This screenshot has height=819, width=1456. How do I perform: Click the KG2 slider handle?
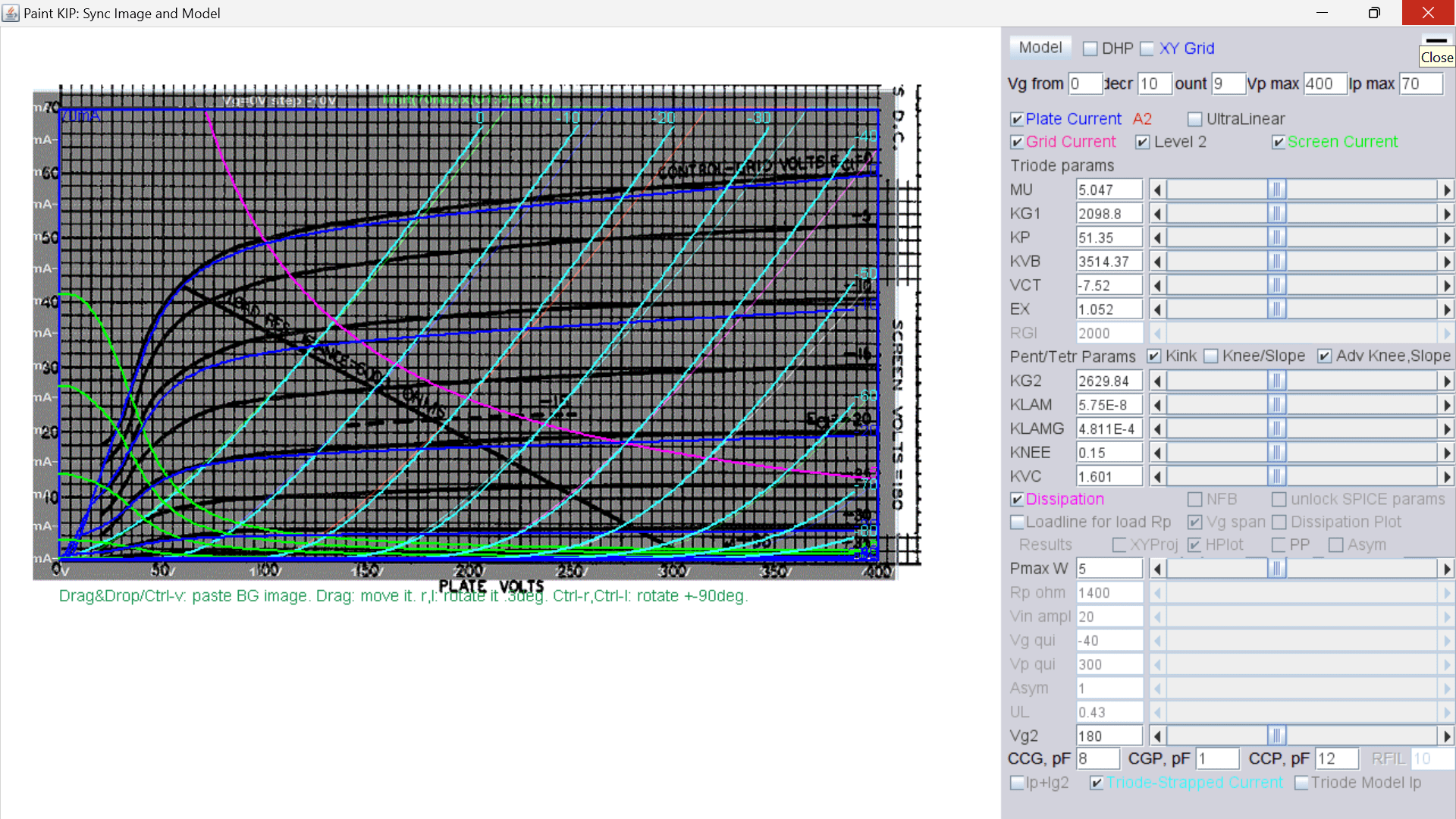click(1277, 381)
